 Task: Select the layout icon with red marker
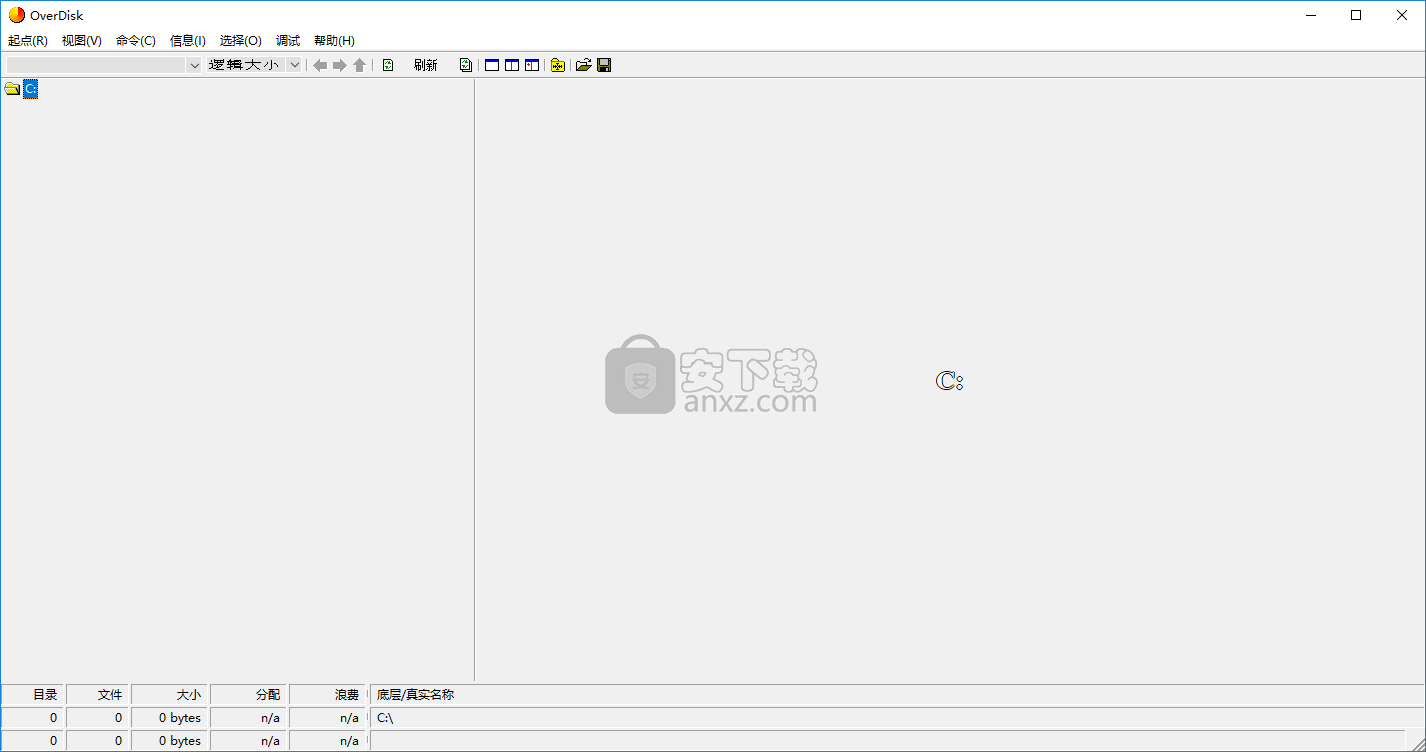[x=532, y=65]
